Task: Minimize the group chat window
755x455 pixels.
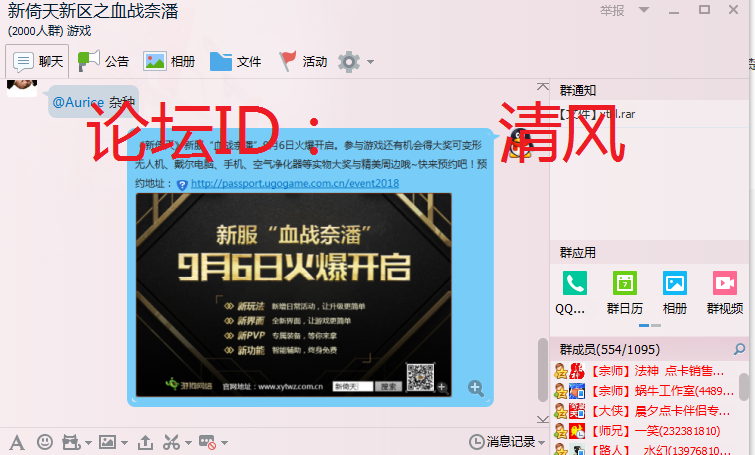Action: point(674,11)
